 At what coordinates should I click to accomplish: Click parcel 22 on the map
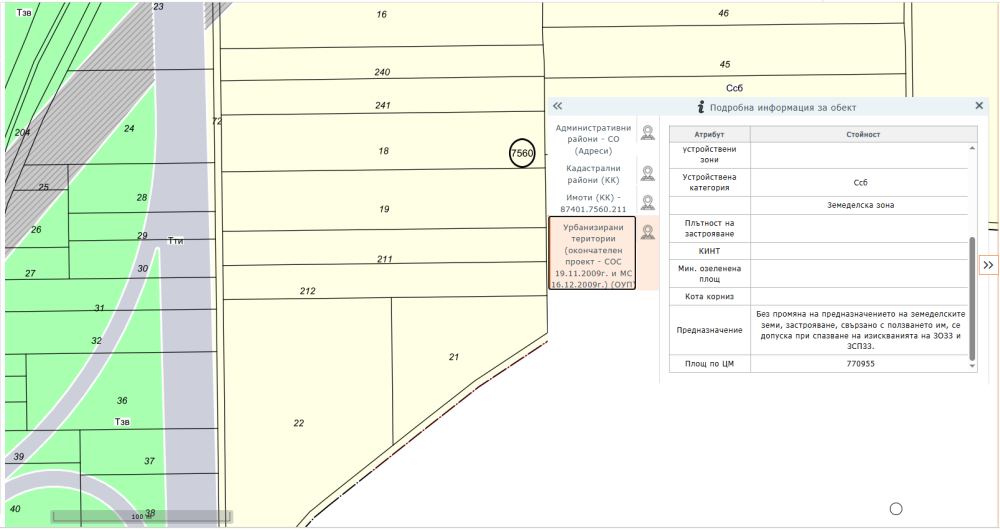tap(298, 423)
